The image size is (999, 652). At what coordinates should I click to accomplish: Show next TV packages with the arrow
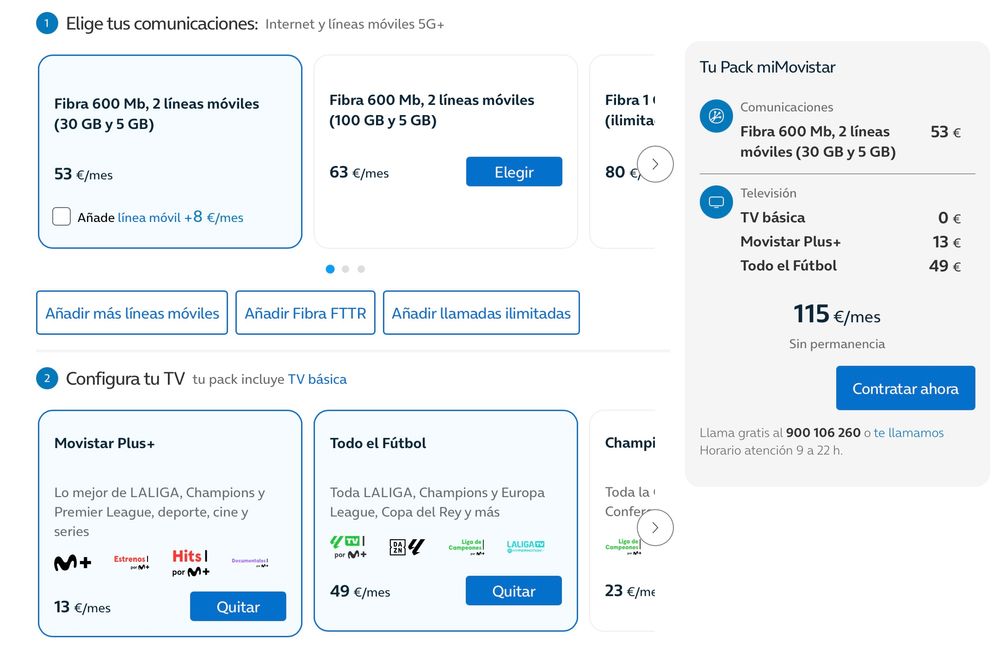tap(655, 528)
